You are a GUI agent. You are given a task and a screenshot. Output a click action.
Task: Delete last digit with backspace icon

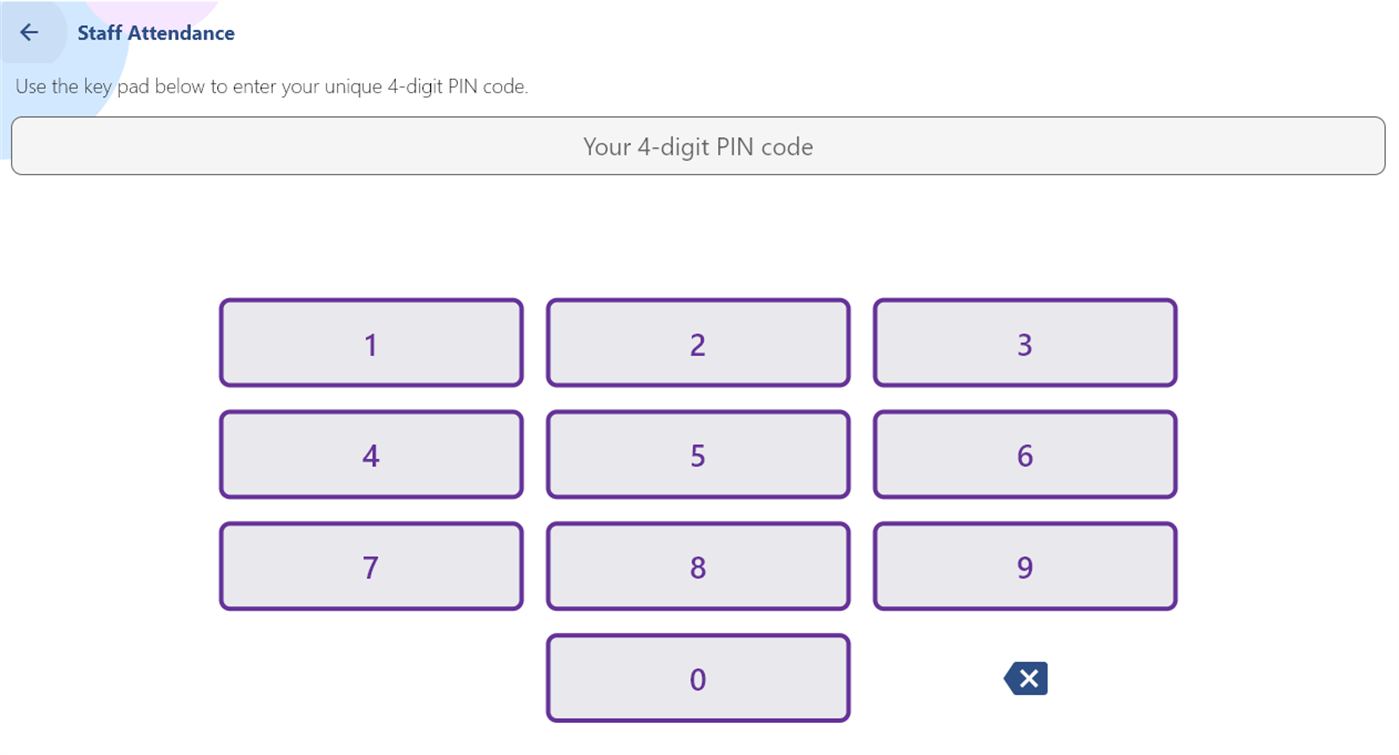pyautogui.click(x=1025, y=679)
